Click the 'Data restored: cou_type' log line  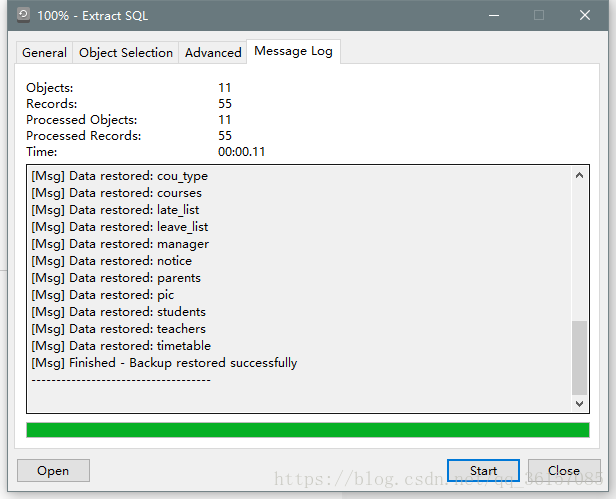tap(119, 176)
